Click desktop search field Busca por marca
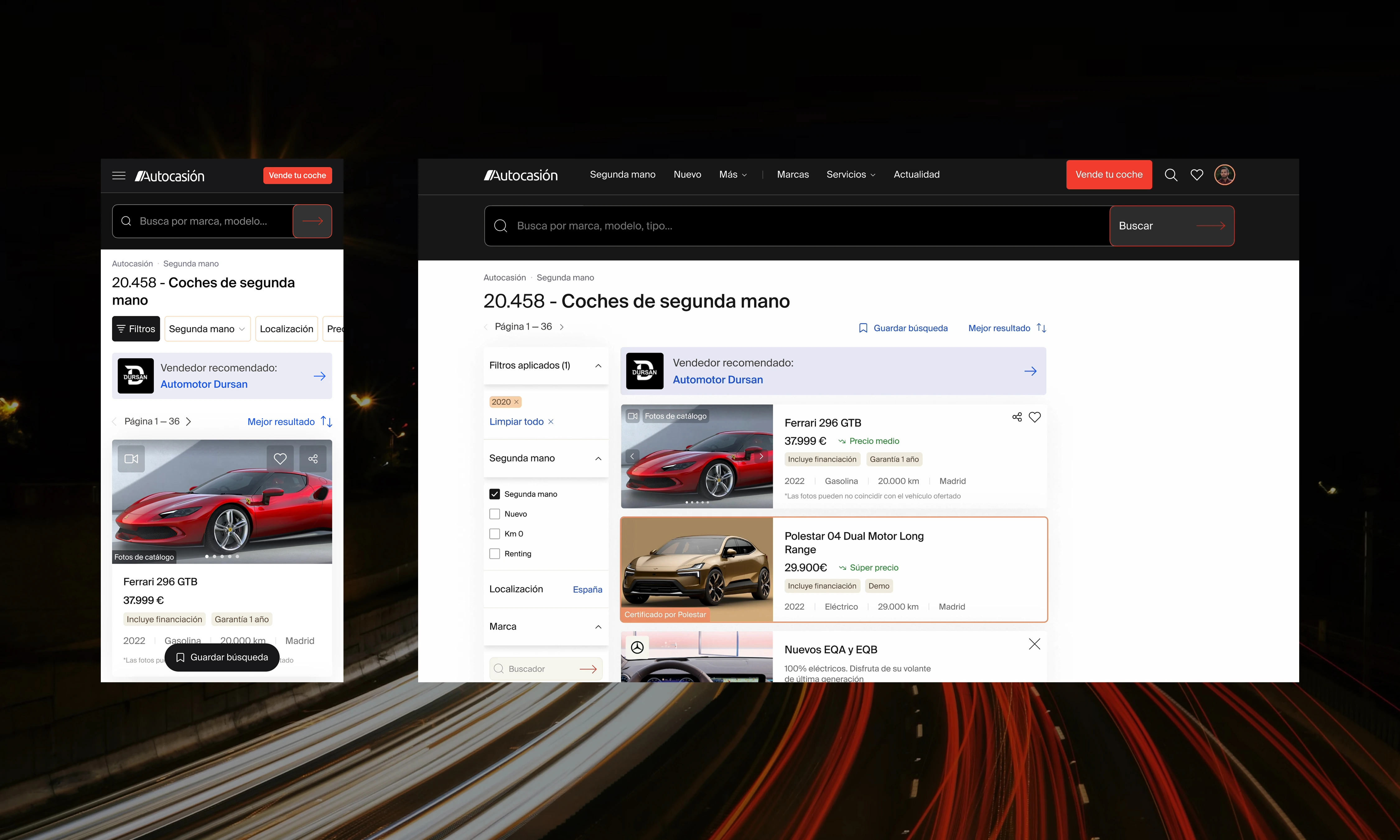The height and width of the screenshot is (840, 1400). (x=792, y=226)
